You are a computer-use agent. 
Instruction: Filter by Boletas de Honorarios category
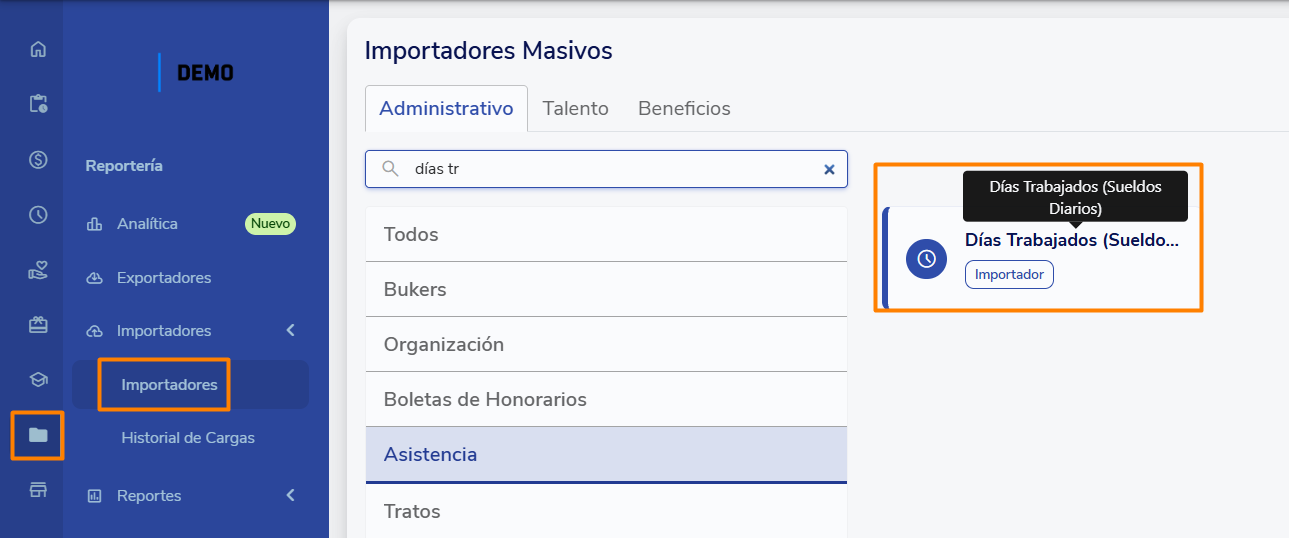click(x=606, y=399)
